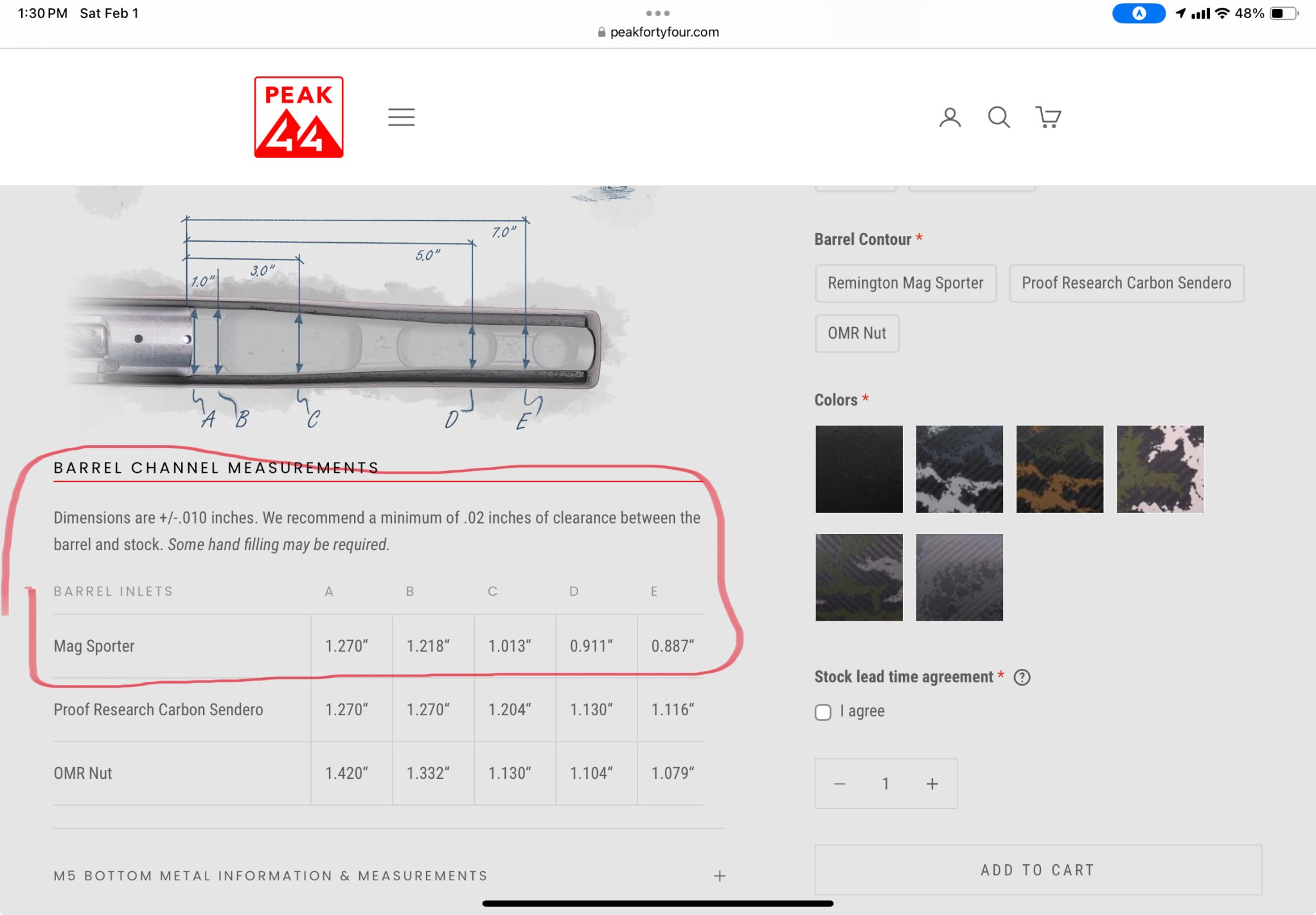Click the OMR Nut 1.104" D value
This screenshot has width=1316, height=915.
coord(591,773)
